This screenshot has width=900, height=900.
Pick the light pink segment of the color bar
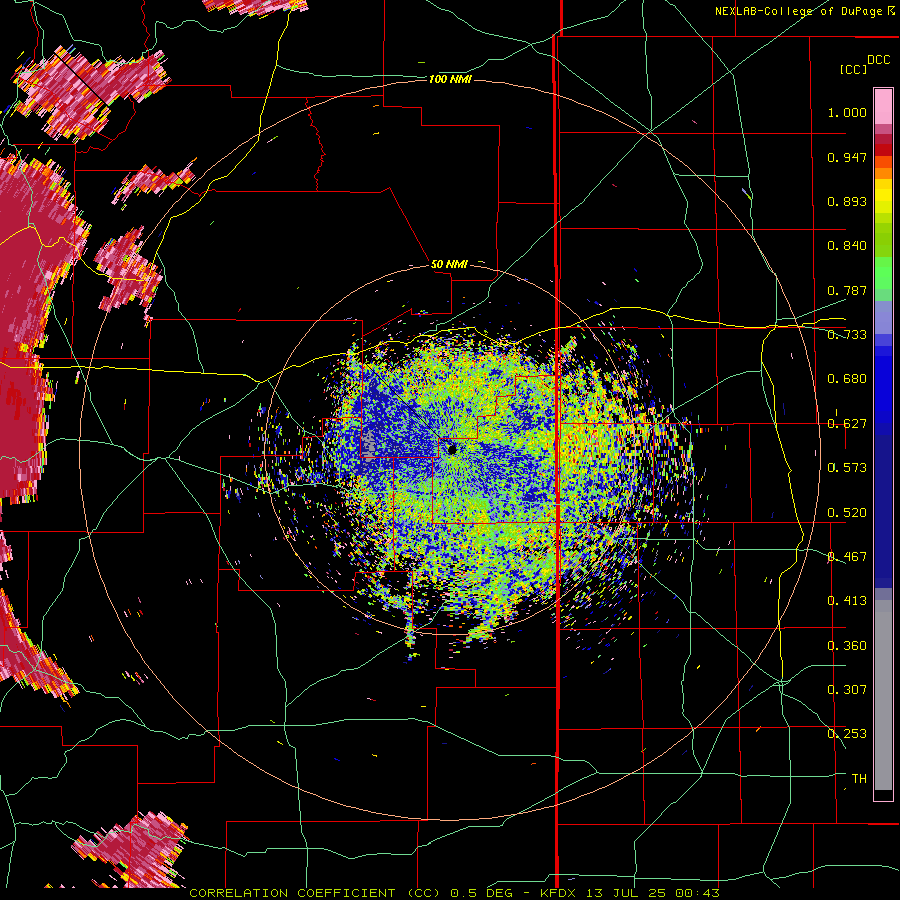[x=883, y=106]
